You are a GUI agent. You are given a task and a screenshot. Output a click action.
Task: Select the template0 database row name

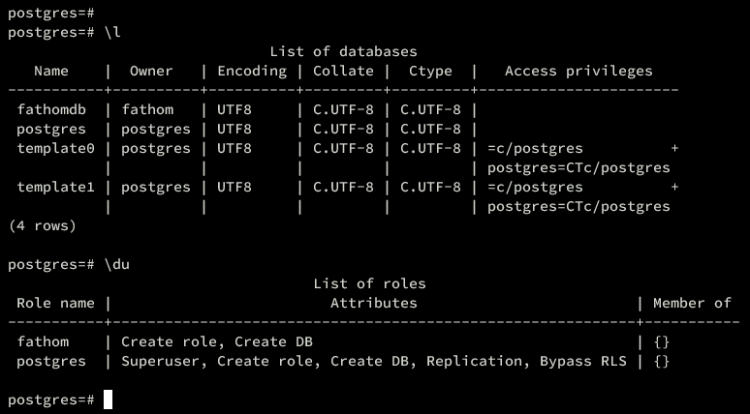point(56,148)
